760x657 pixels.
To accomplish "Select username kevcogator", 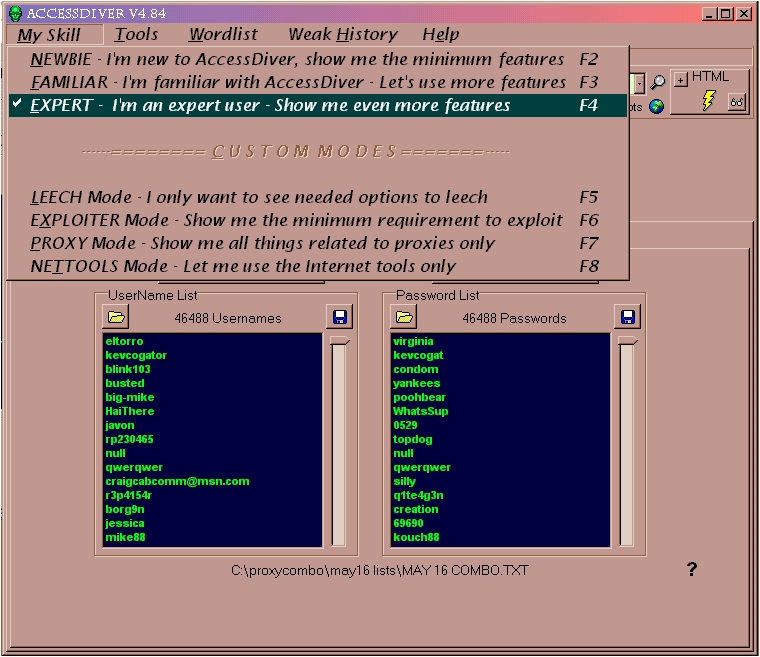I will 136,355.
